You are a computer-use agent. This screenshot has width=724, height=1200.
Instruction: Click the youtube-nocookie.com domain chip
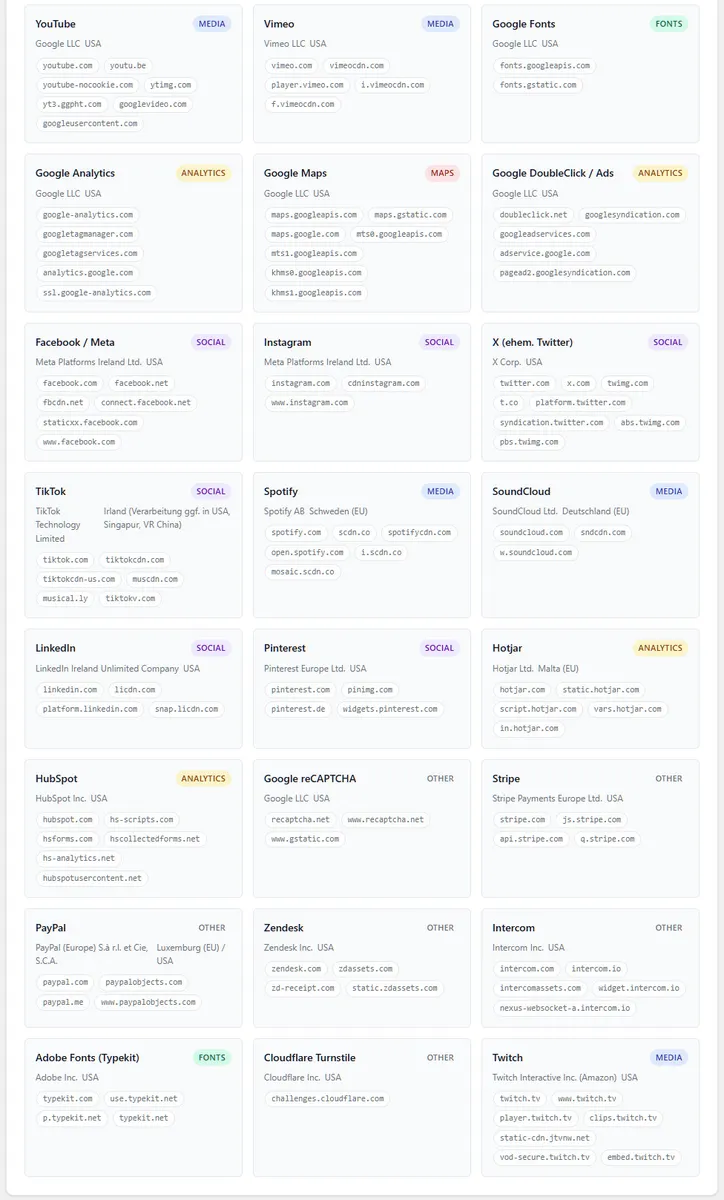[88, 85]
